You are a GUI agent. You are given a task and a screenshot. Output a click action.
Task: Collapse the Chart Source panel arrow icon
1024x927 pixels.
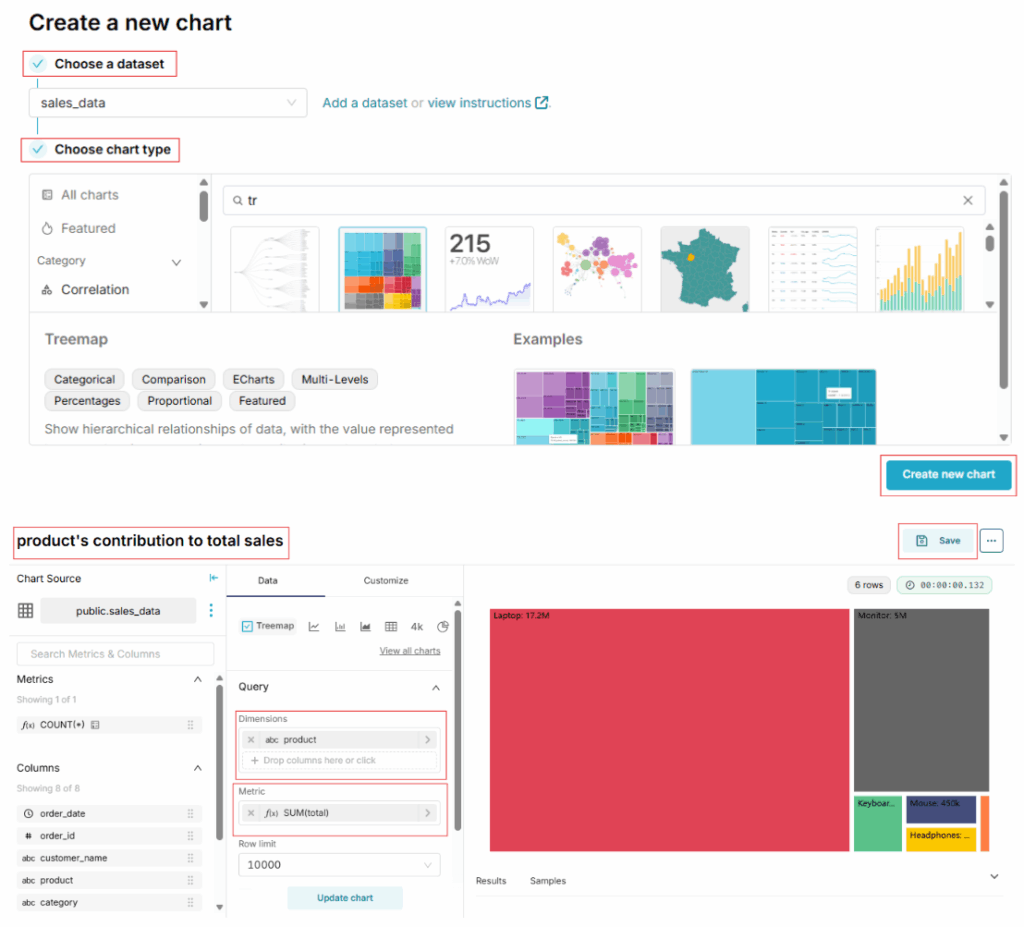pyautogui.click(x=213, y=578)
